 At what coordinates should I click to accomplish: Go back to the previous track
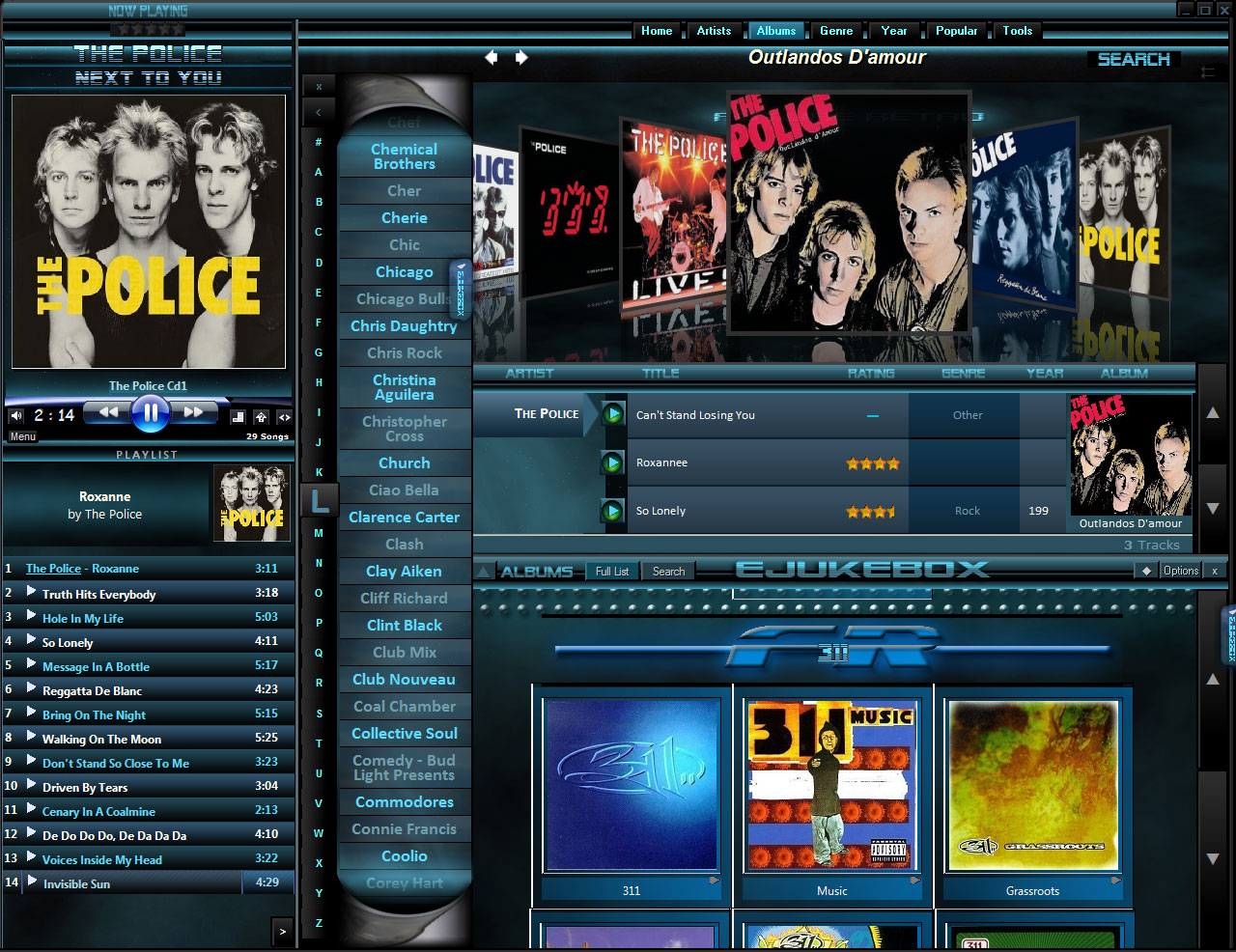(107, 412)
